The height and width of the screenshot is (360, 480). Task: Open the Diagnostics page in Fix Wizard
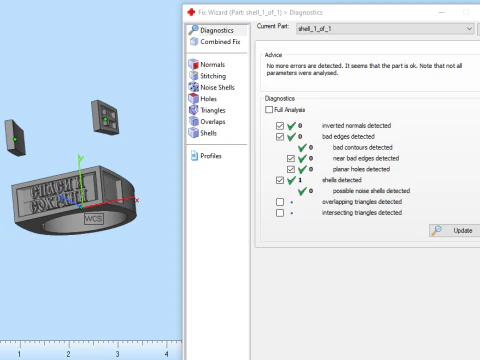(217, 30)
